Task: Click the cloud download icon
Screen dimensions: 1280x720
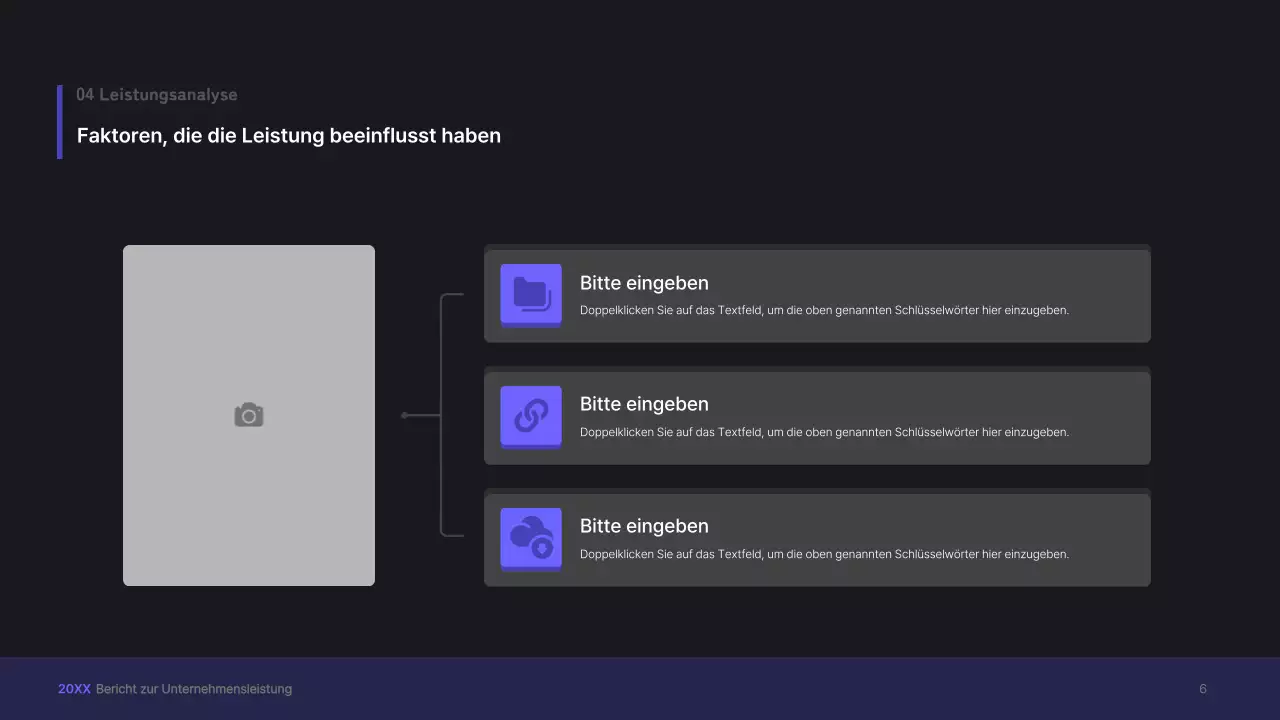Action: pyautogui.click(x=531, y=537)
